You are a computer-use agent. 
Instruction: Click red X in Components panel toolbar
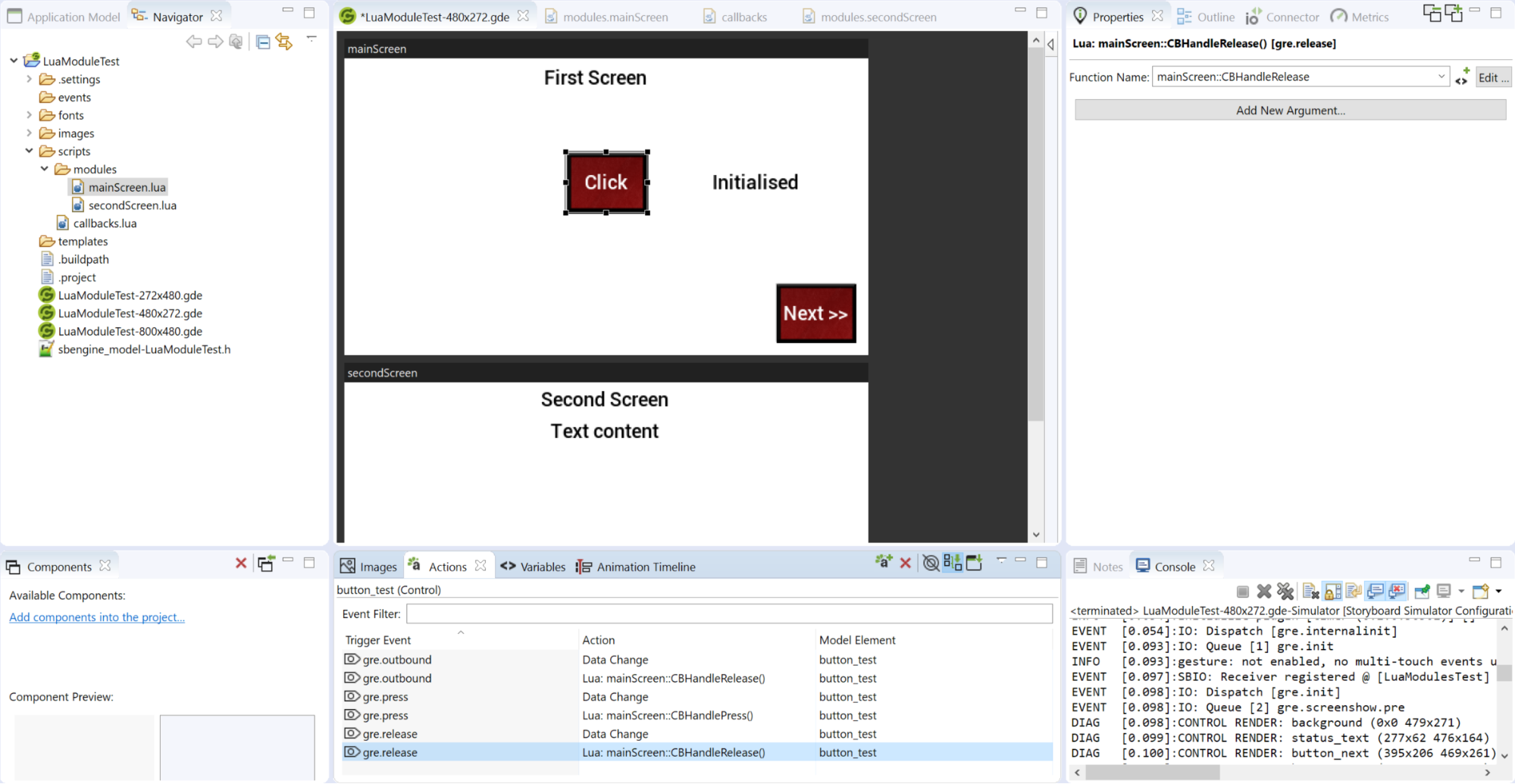pos(241,564)
